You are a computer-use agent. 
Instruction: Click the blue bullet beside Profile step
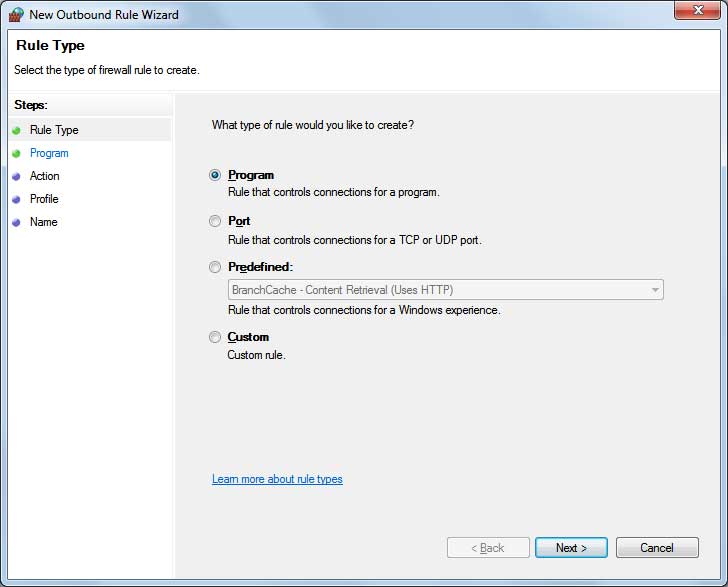[16, 199]
